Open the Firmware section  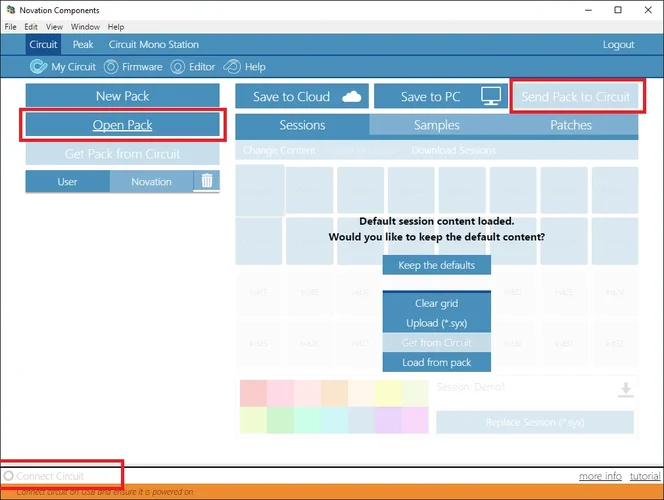click(x=133, y=67)
